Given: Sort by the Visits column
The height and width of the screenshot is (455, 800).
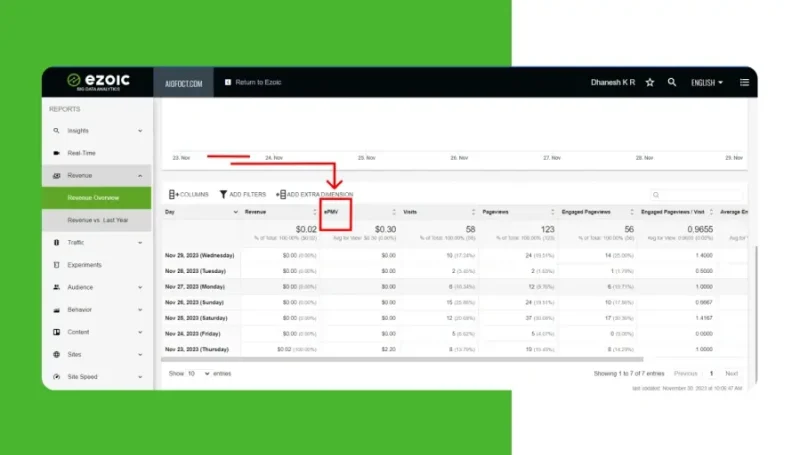Looking at the screenshot, I should pos(439,212).
